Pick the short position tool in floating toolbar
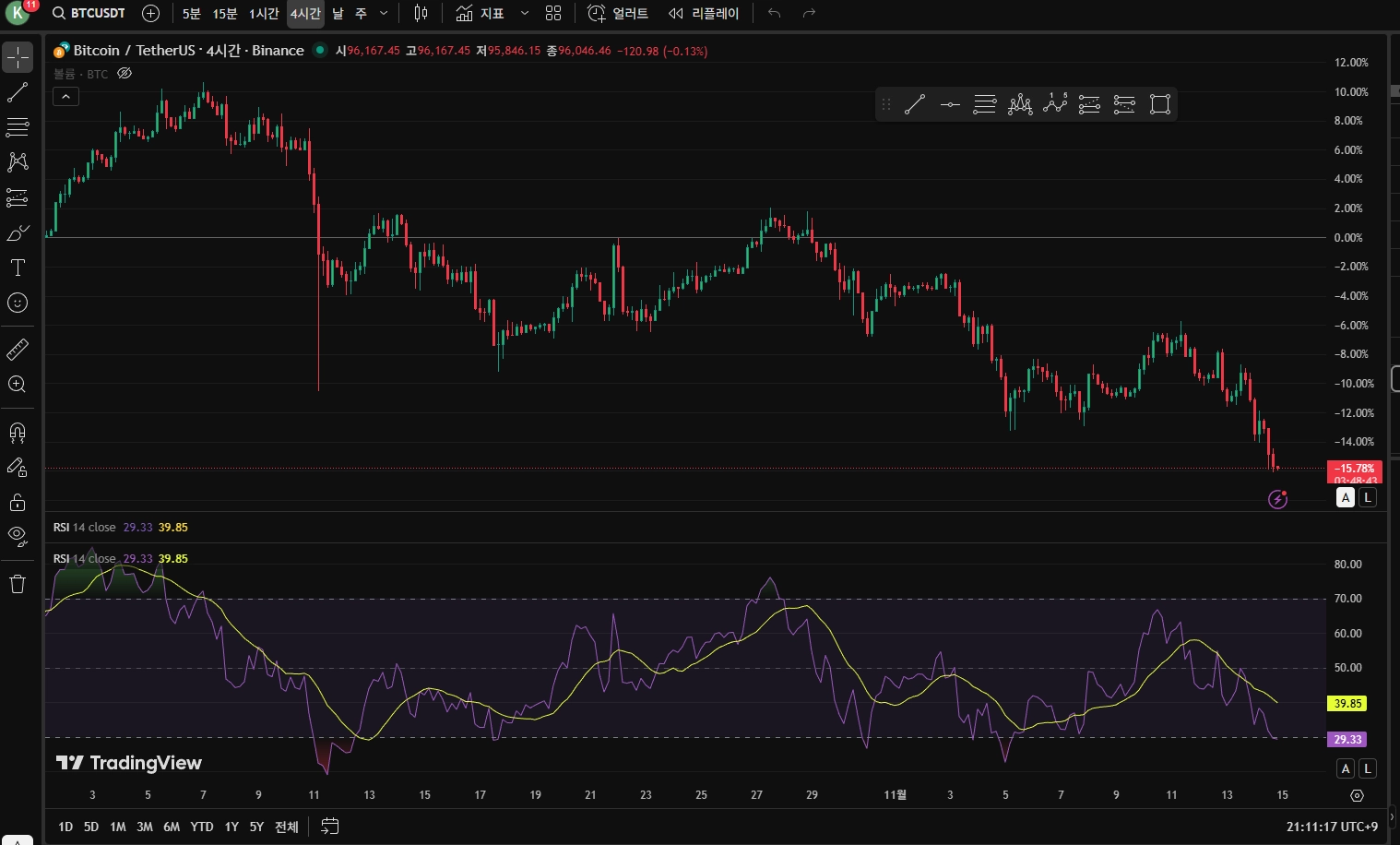This screenshot has width=1400, height=845. pyautogui.click(x=1124, y=104)
